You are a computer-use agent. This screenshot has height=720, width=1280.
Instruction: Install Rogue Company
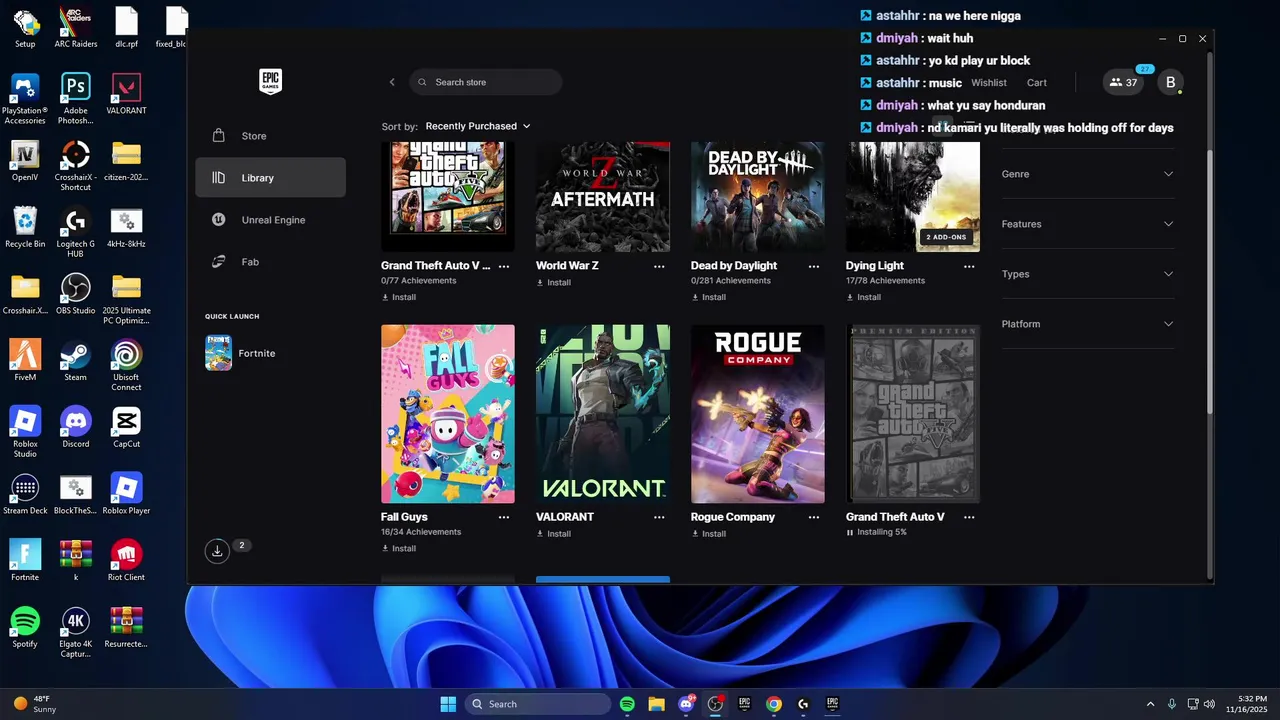coord(709,534)
